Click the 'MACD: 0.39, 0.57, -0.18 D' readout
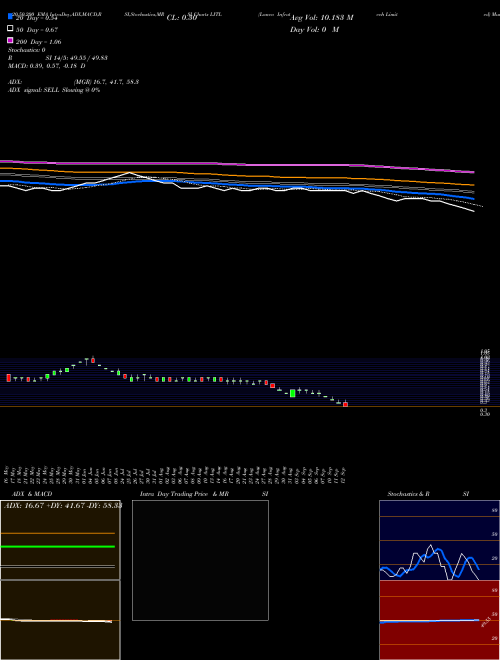 [x=47, y=66]
